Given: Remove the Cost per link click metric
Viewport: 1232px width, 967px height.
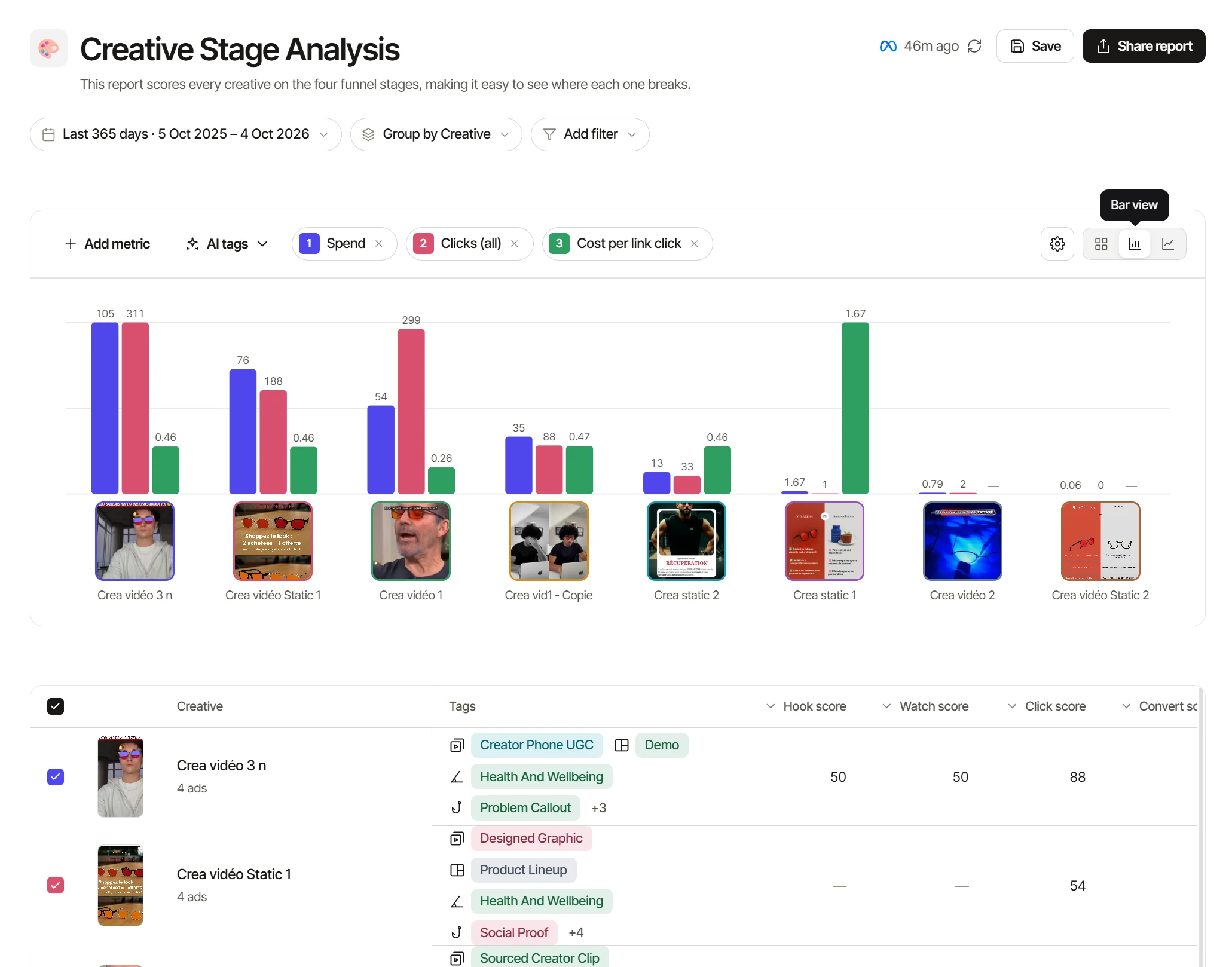Looking at the screenshot, I should coord(695,244).
